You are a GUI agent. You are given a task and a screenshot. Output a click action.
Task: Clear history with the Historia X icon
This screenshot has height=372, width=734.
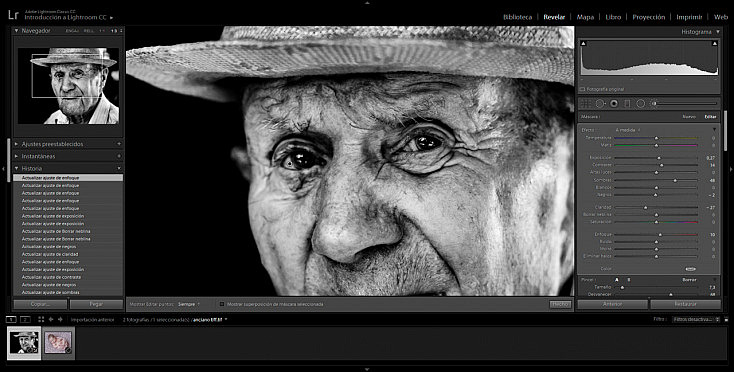(119, 168)
